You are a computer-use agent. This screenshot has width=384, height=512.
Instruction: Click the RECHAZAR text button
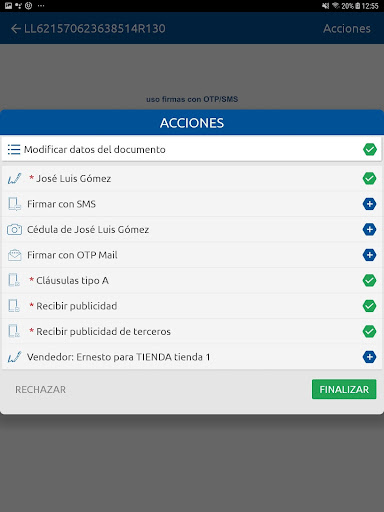coord(41,389)
